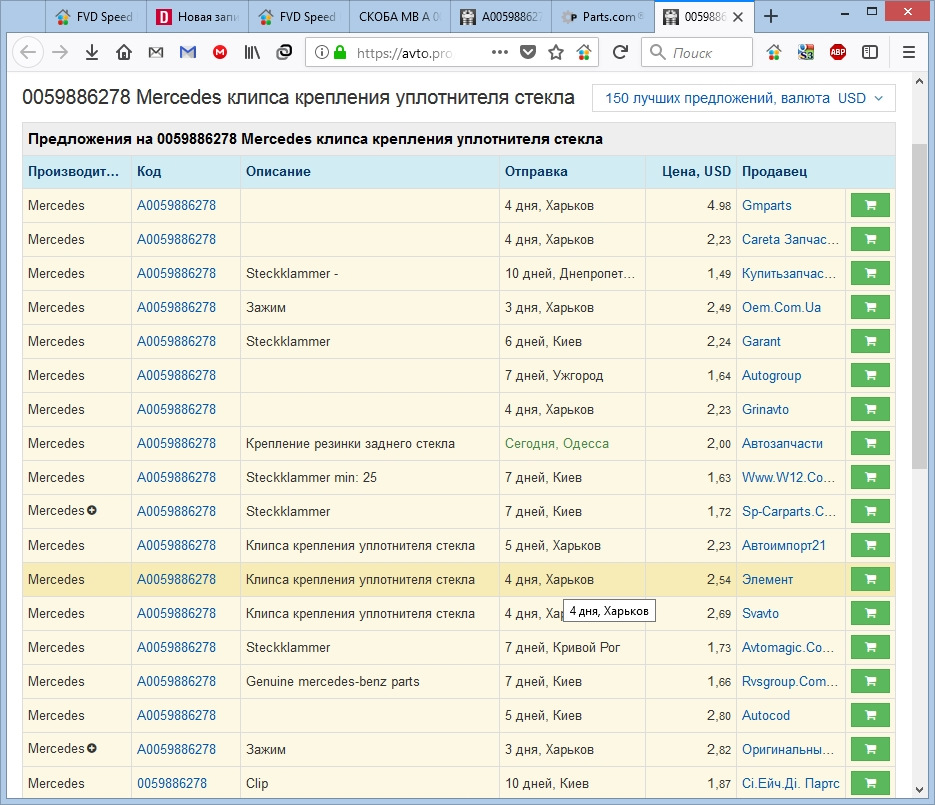Open the browser home page icon
Screen dimensions: 935x805
(x=124, y=52)
